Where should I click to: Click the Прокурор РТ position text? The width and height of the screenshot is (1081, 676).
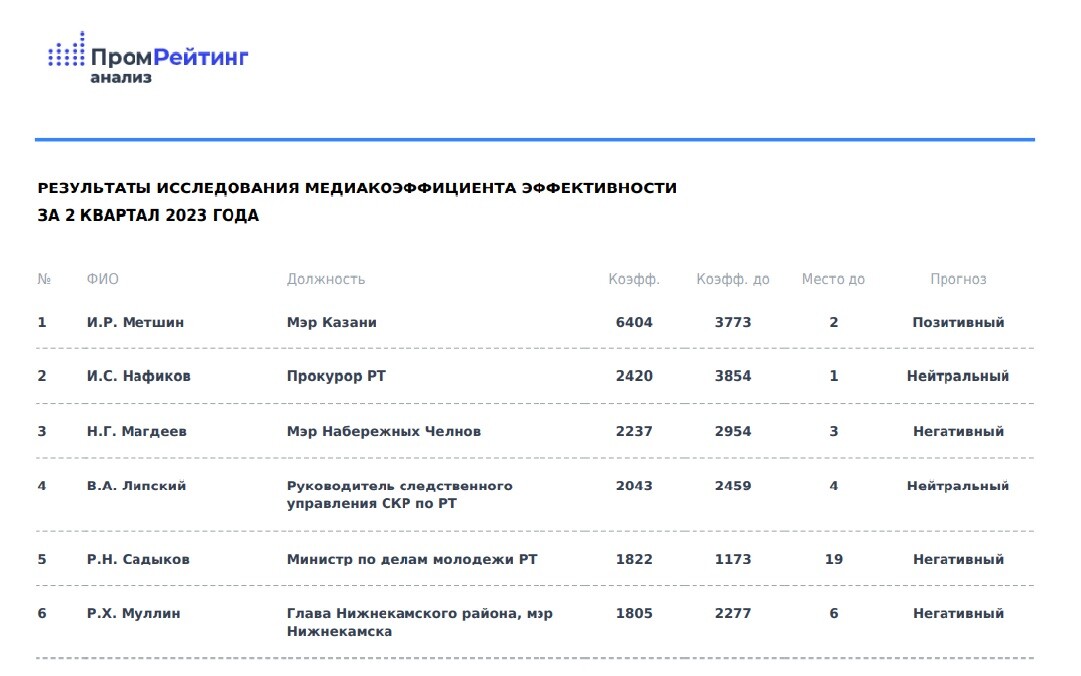point(336,376)
